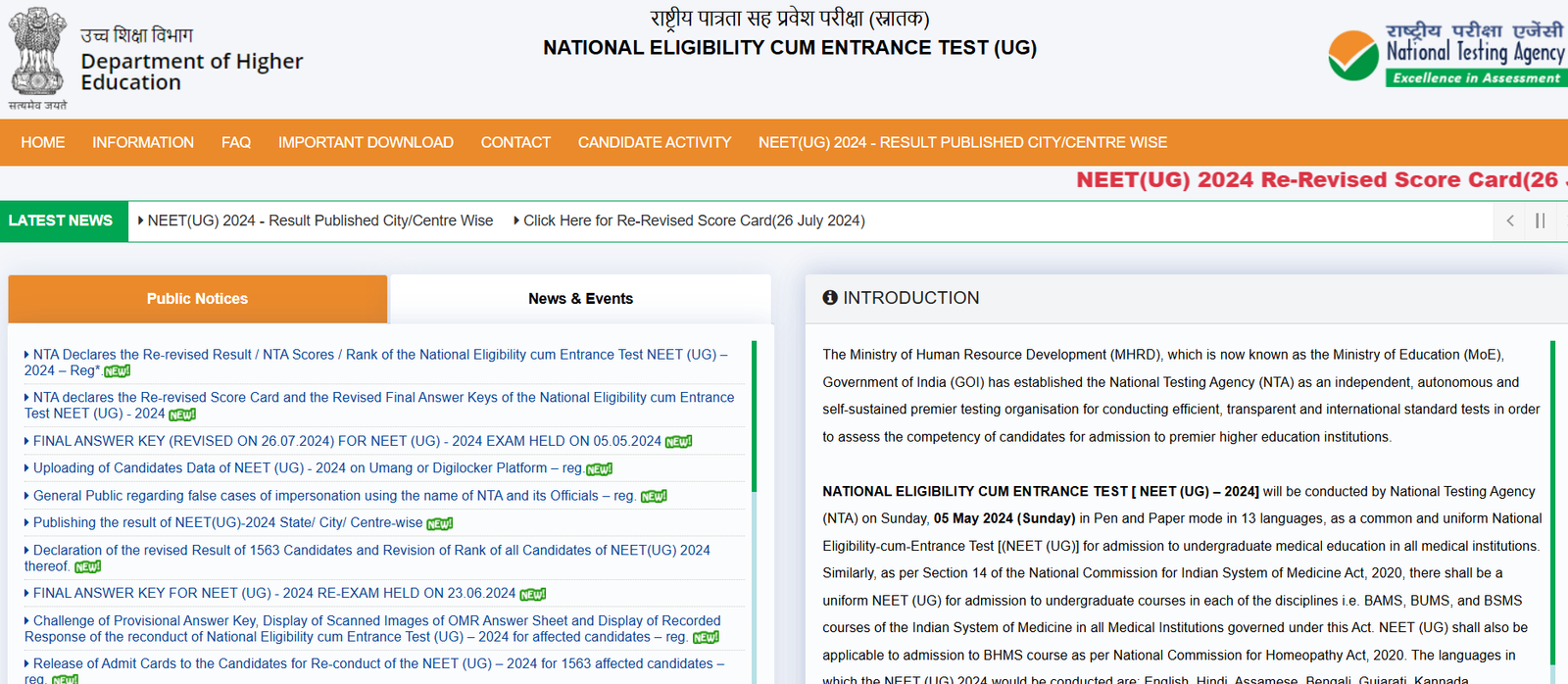Click the National Testing Agency logo
The image size is (1568, 684).
[x=1447, y=54]
